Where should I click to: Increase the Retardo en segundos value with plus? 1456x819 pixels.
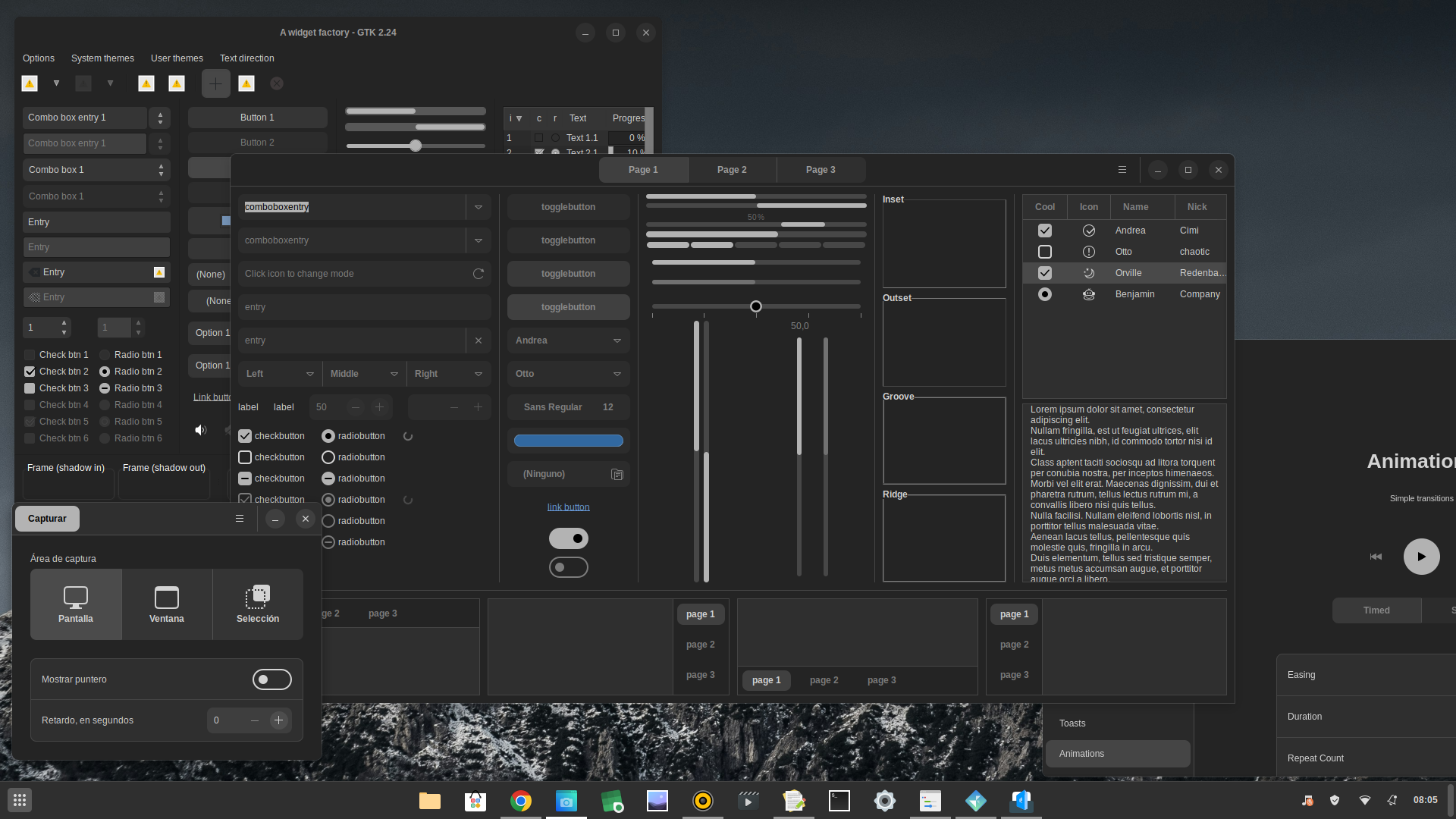click(x=278, y=720)
